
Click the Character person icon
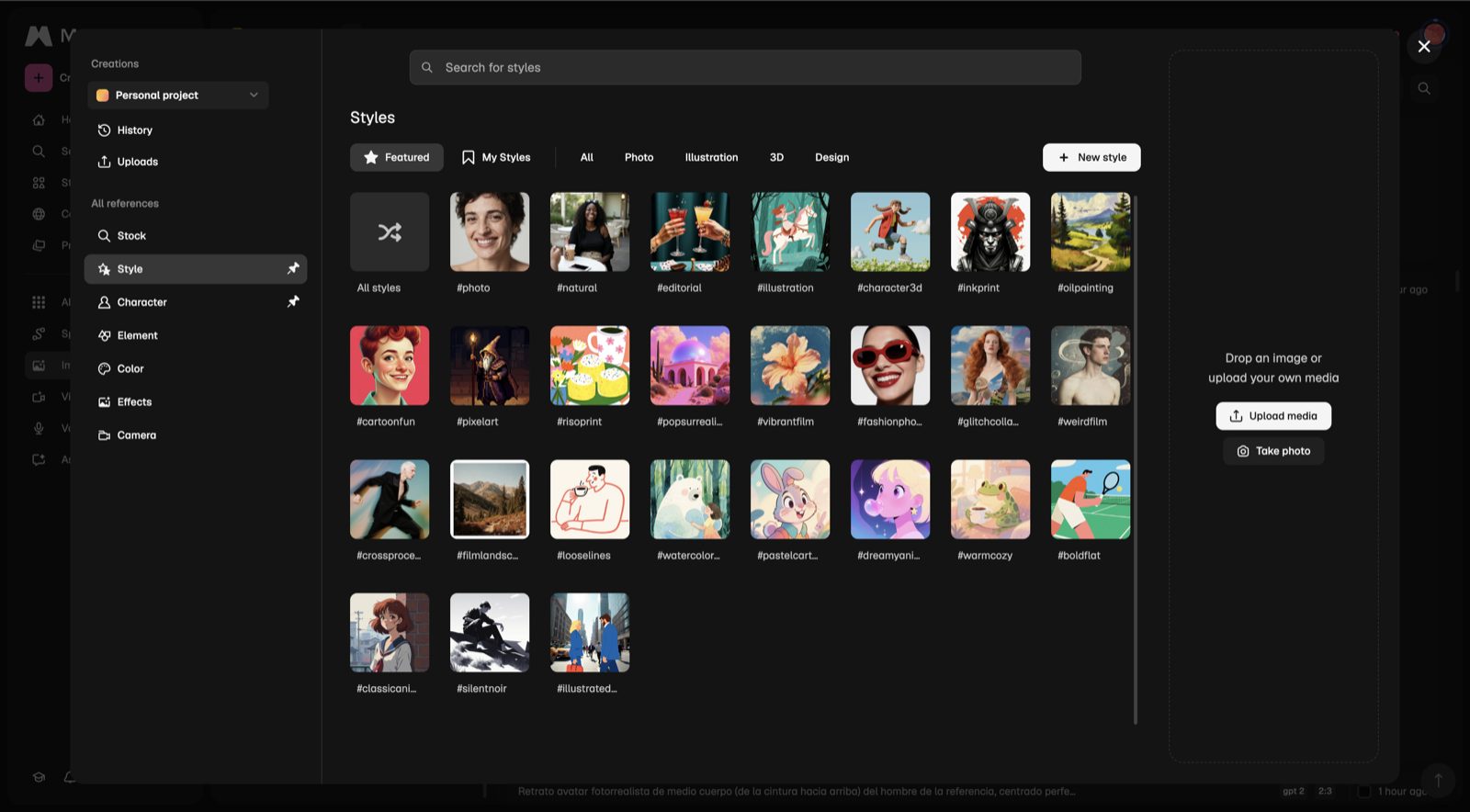pyautogui.click(x=105, y=302)
